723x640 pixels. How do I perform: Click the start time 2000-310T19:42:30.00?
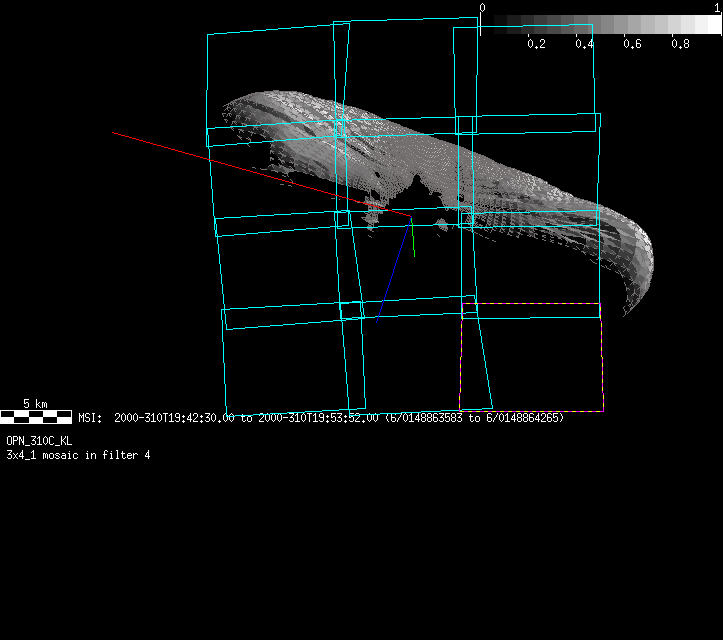click(x=174, y=417)
